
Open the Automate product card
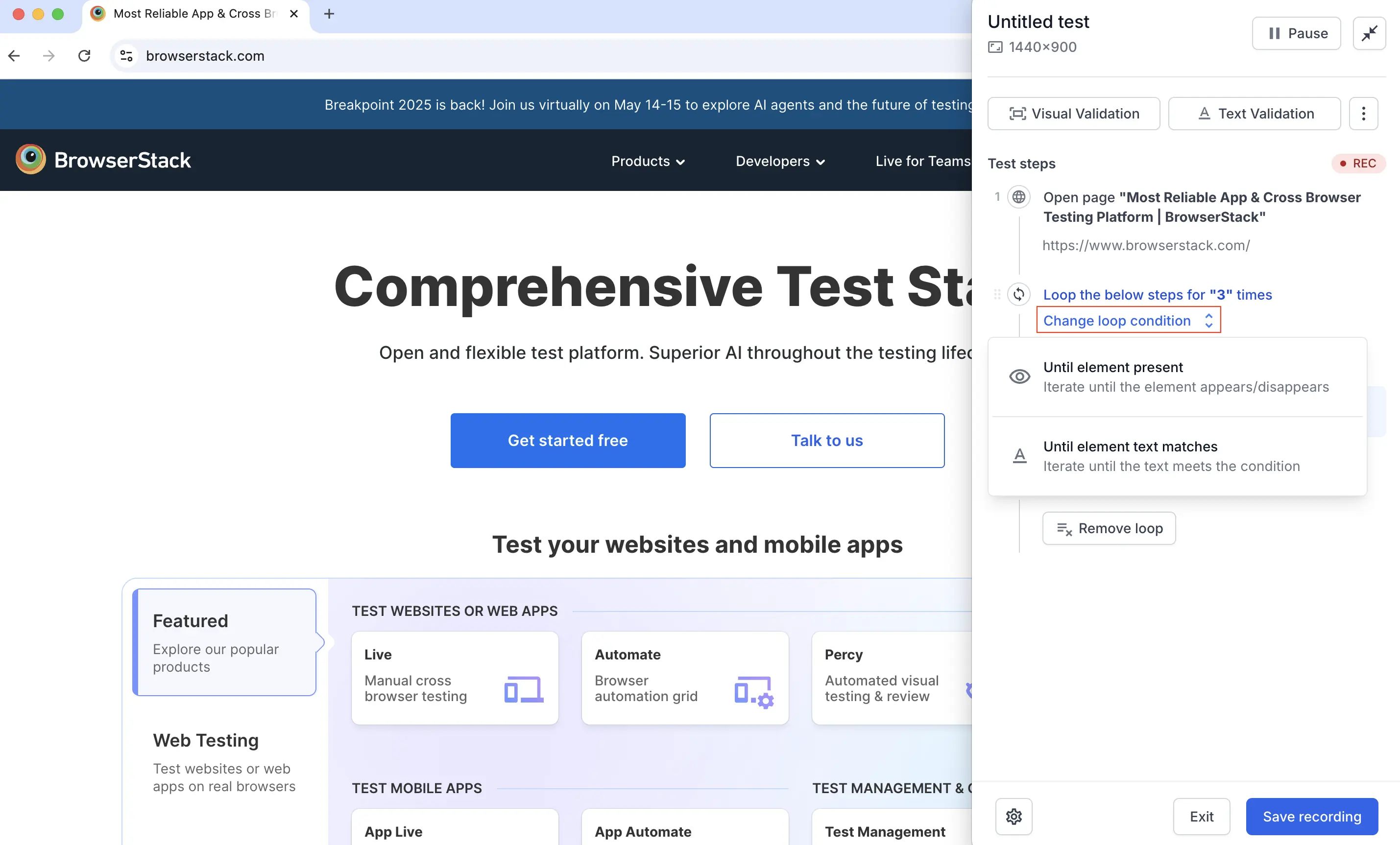[685, 678]
